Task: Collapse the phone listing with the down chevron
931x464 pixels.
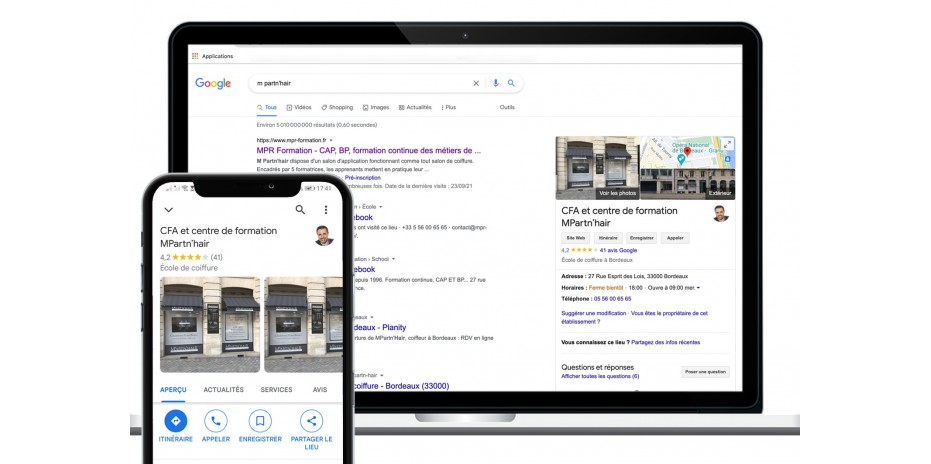Action: 169,210
